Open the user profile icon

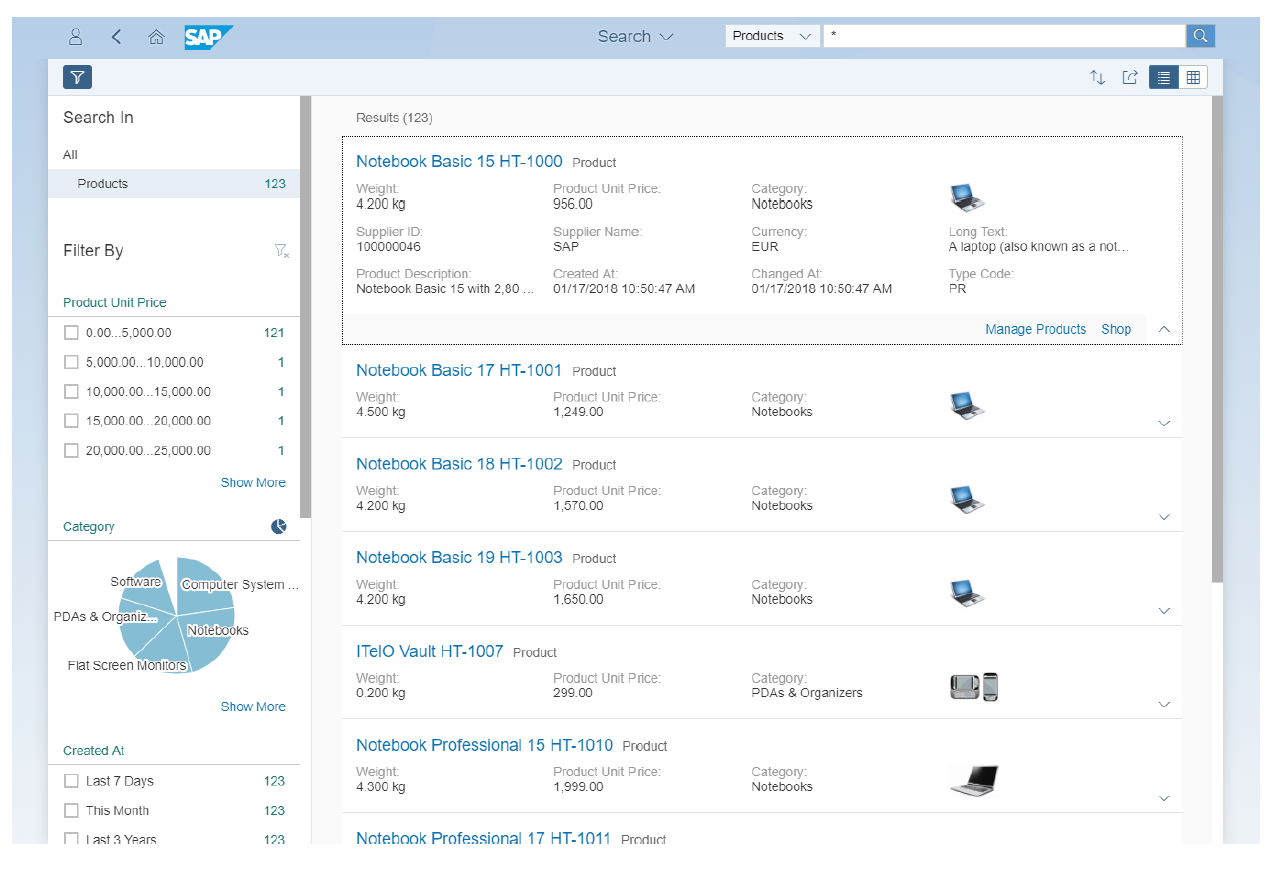pos(75,36)
